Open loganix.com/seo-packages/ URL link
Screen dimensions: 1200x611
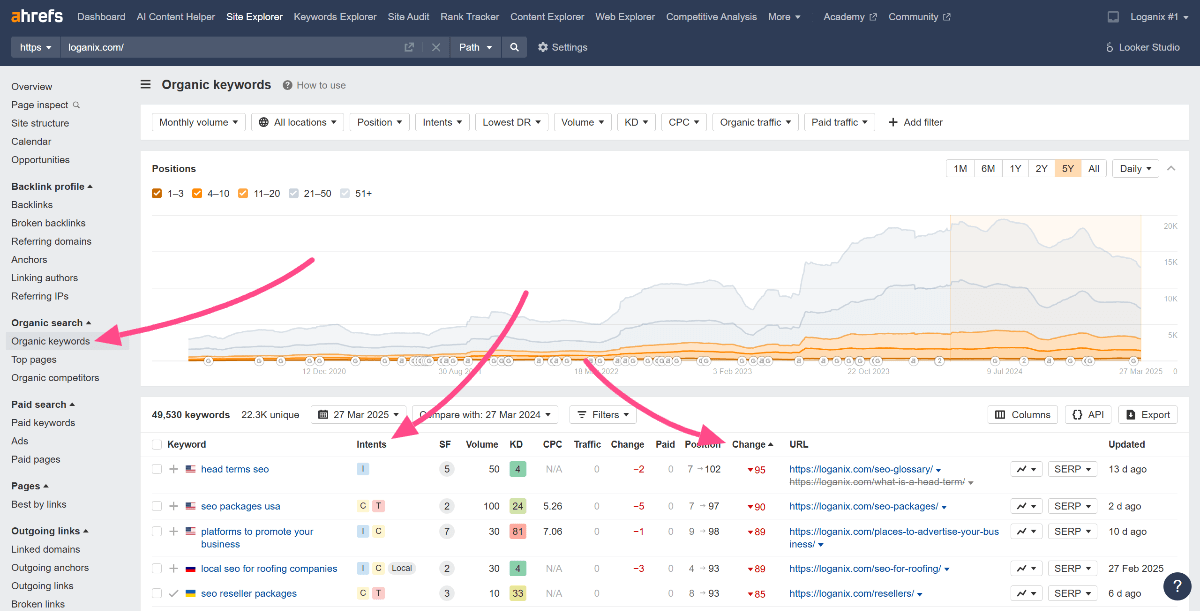(863, 506)
